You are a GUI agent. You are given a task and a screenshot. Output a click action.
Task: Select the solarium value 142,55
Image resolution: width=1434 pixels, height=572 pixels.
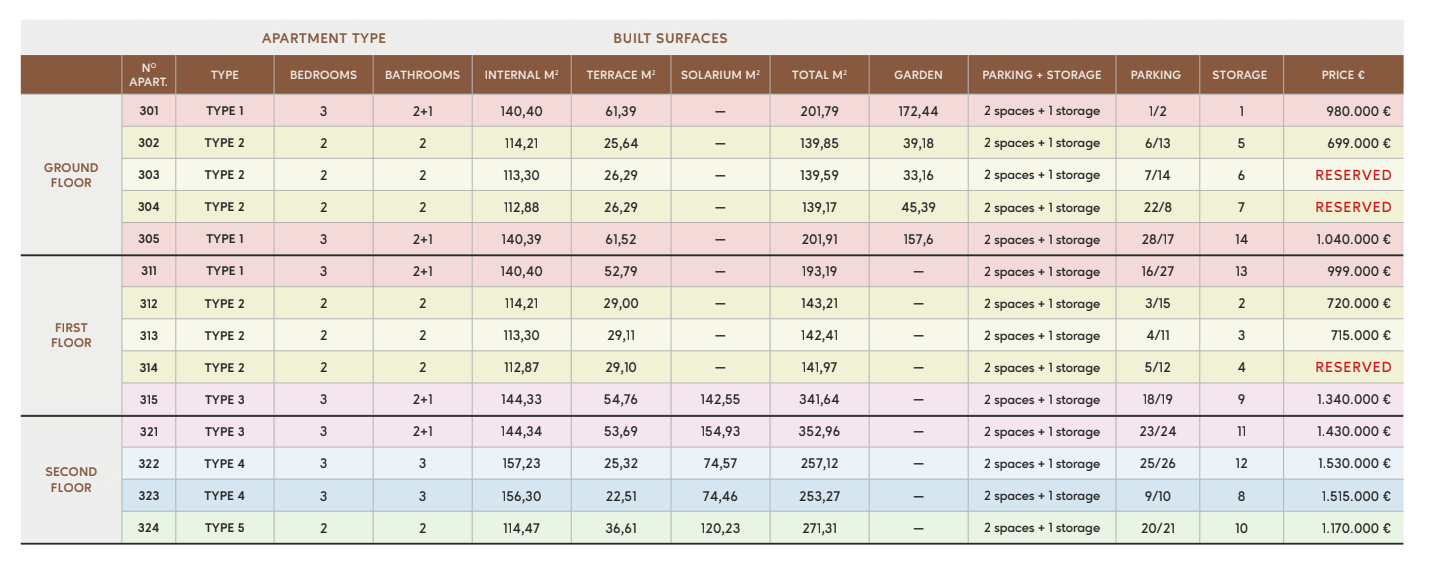[x=720, y=400]
